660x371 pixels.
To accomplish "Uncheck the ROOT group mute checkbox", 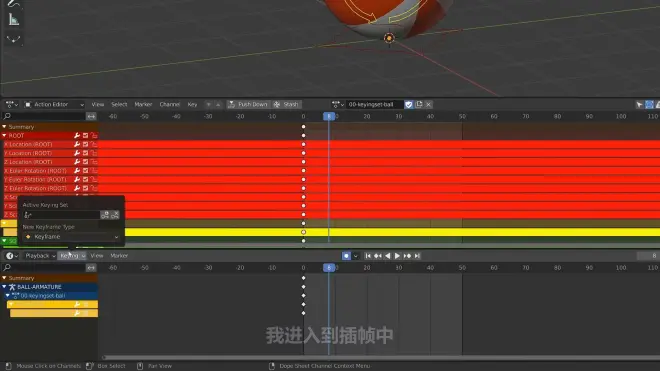I will (x=85, y=136).
